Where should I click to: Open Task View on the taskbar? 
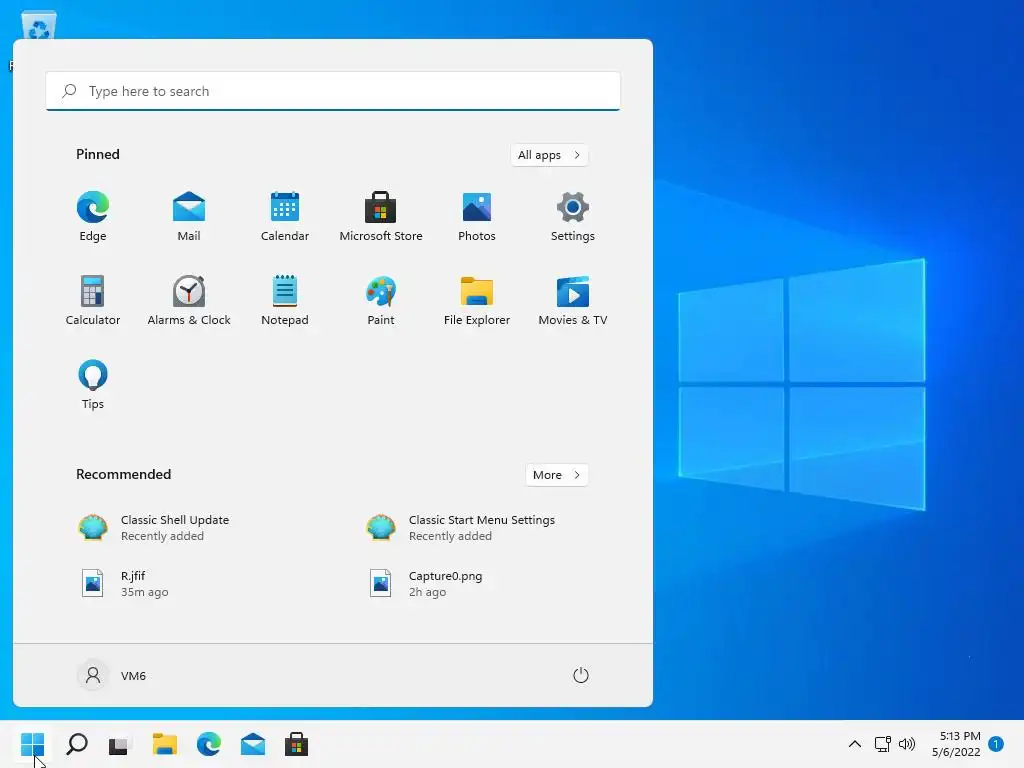(x=120, y=744)
